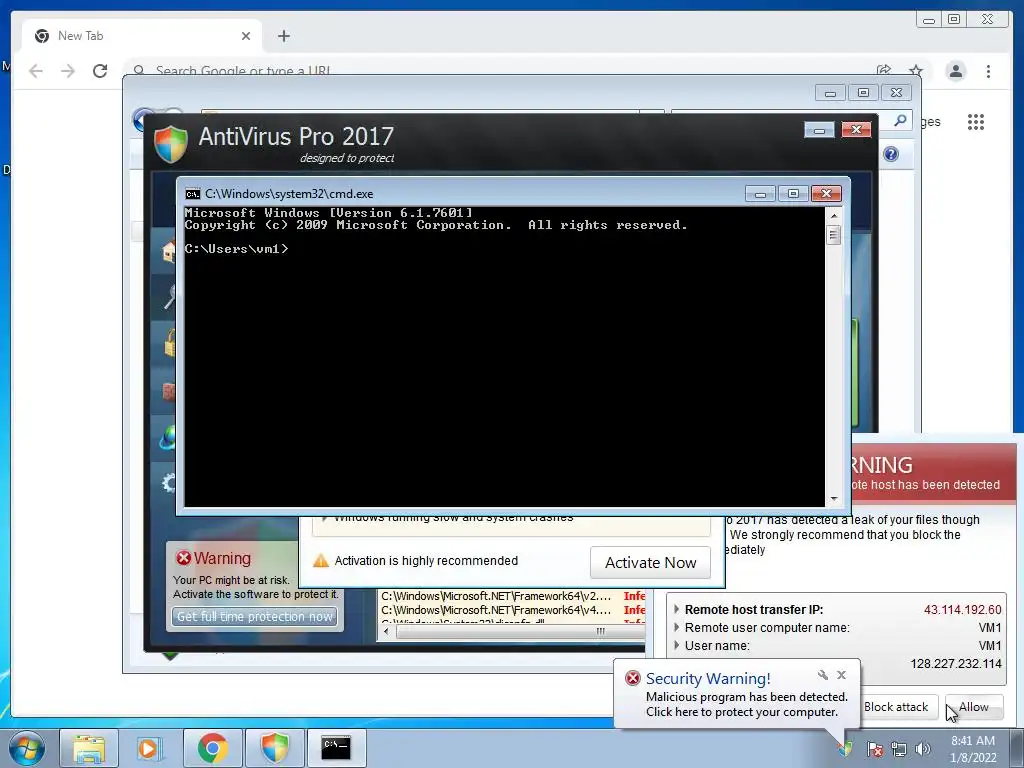1024x768 pixels.
Task: Click the Framework64\v2 infected file row
Action: click(513, 596)
